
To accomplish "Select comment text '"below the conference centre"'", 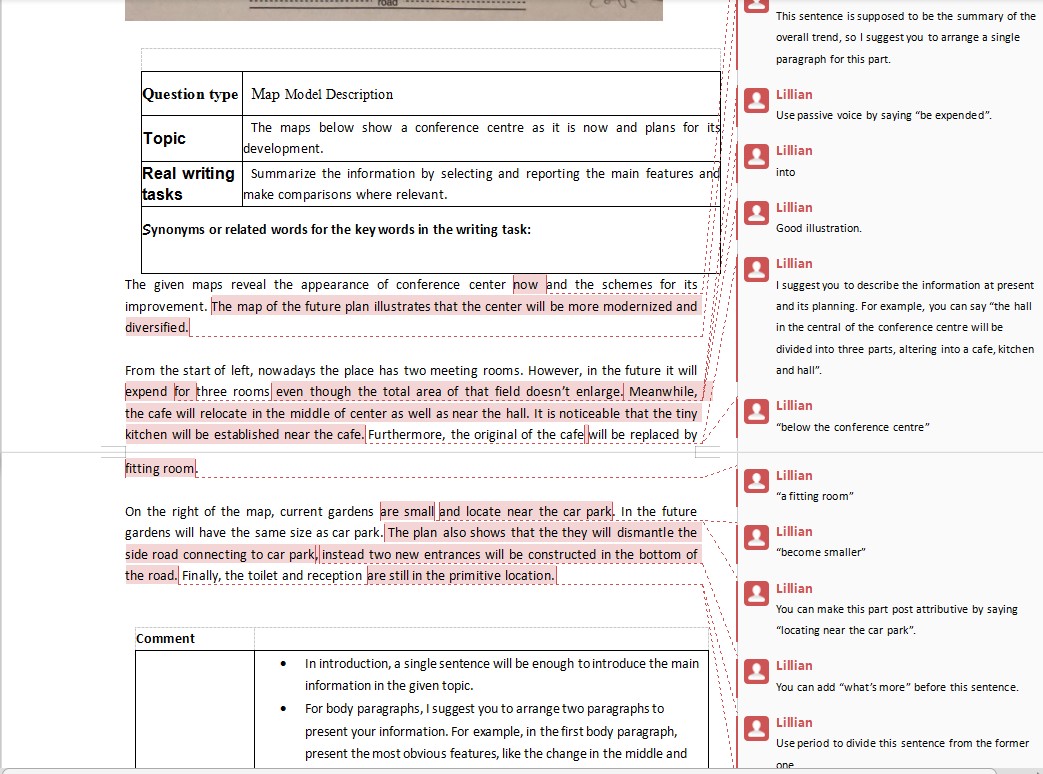I will (852, 427).
